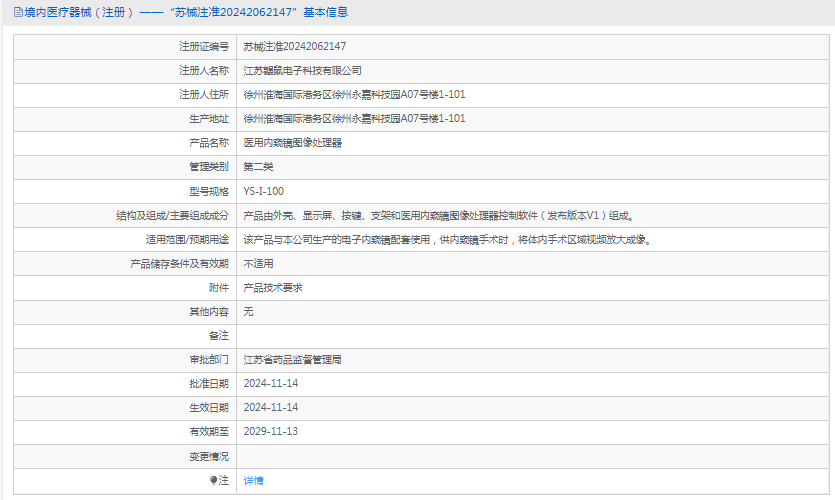835x500 pixels.
Task: Click the 有效期至 row label
Action: pyautogui.click(x=209, y=432)
